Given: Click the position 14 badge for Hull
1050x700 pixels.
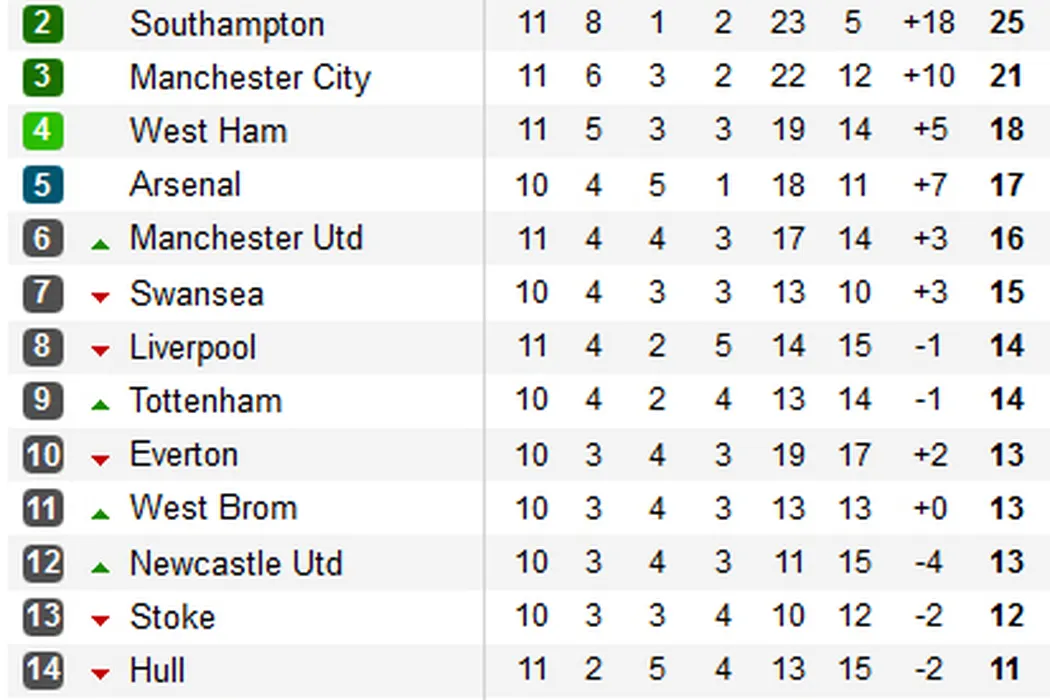Looking at the screenshot, I should click(x=42, y=670).
